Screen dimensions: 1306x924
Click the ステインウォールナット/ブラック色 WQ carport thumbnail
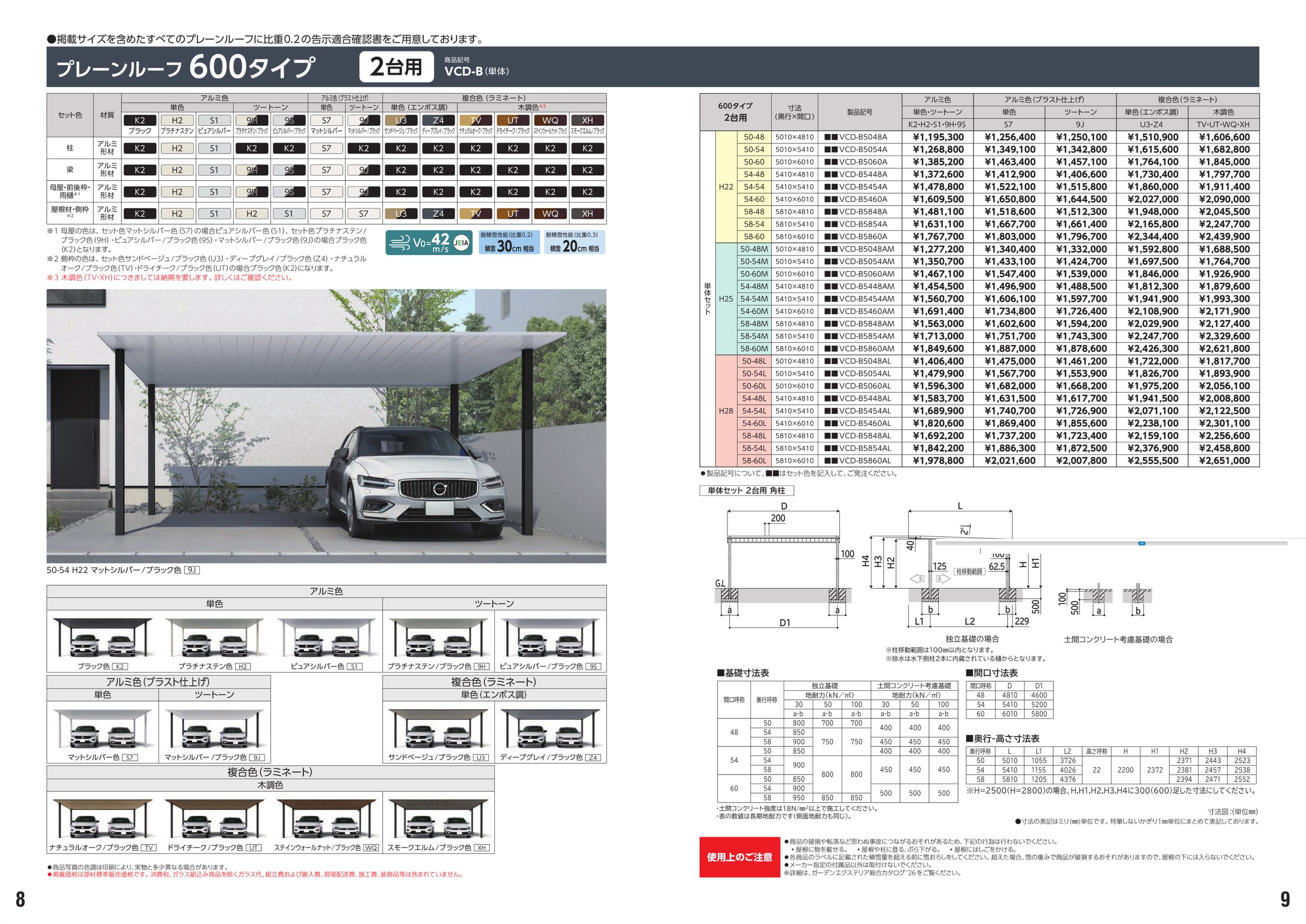[326, 819]
